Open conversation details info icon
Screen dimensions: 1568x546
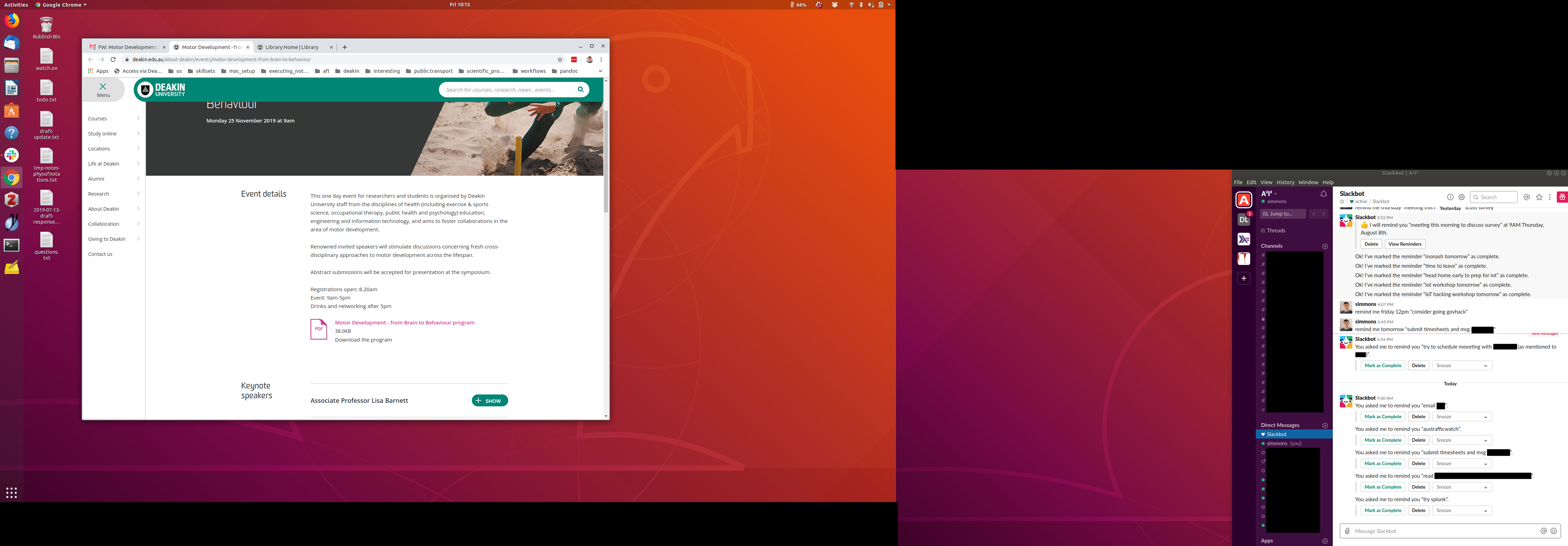click(1450, 197)
